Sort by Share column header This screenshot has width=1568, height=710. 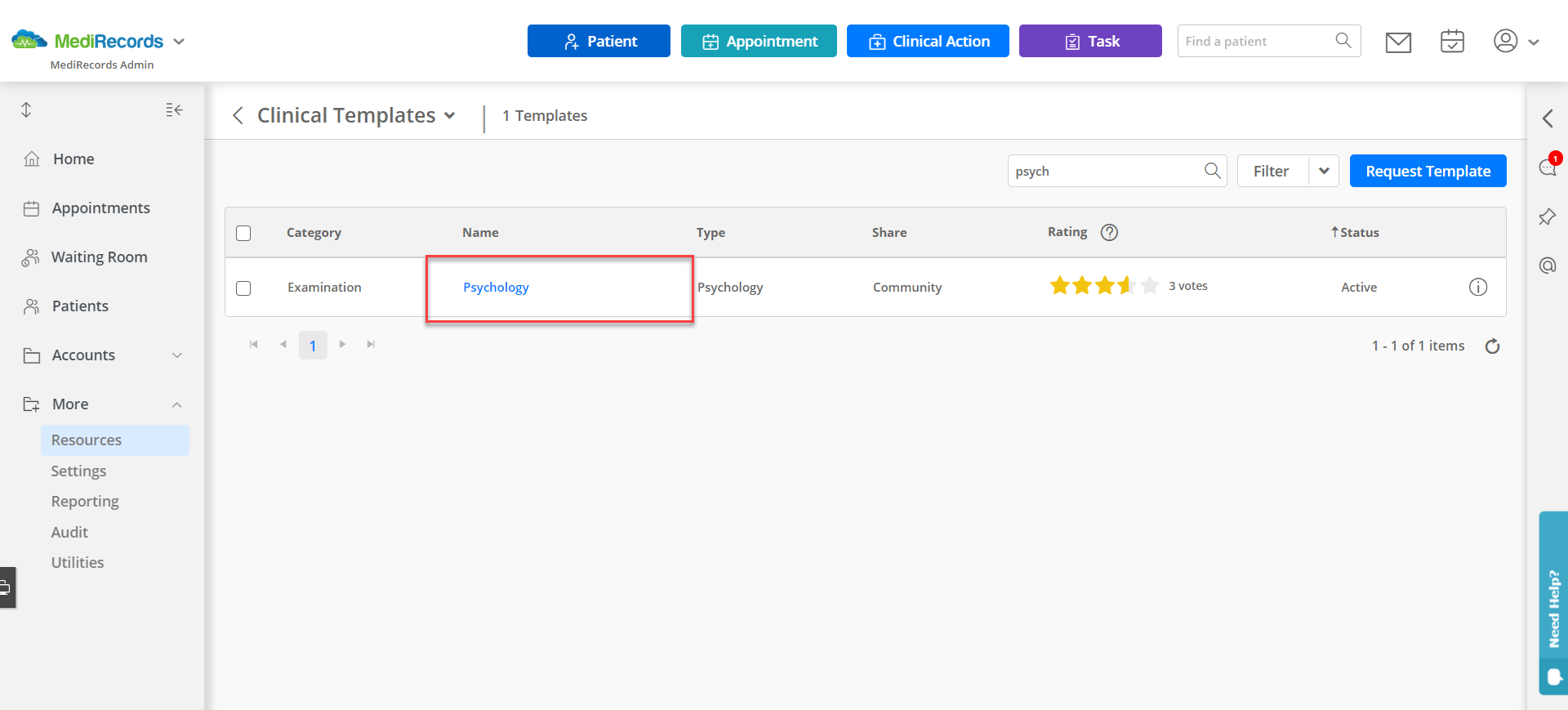click(889, 232)
